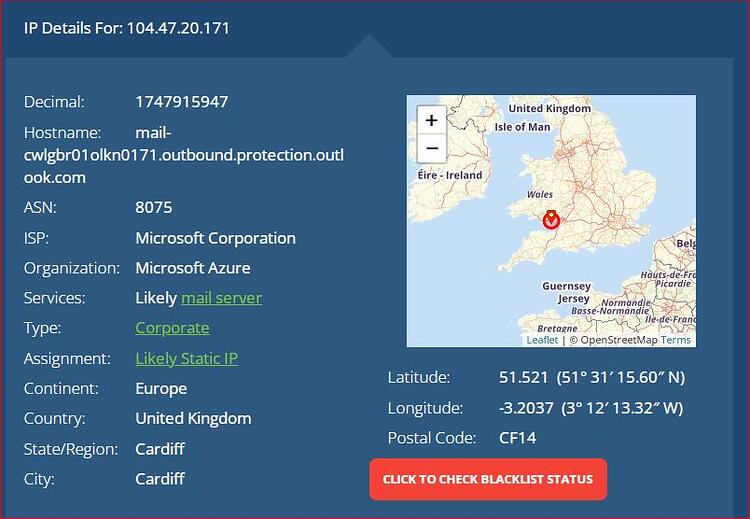750x519 pixels.
Task: Click the red location marker on map
Action: coord(551,220)
